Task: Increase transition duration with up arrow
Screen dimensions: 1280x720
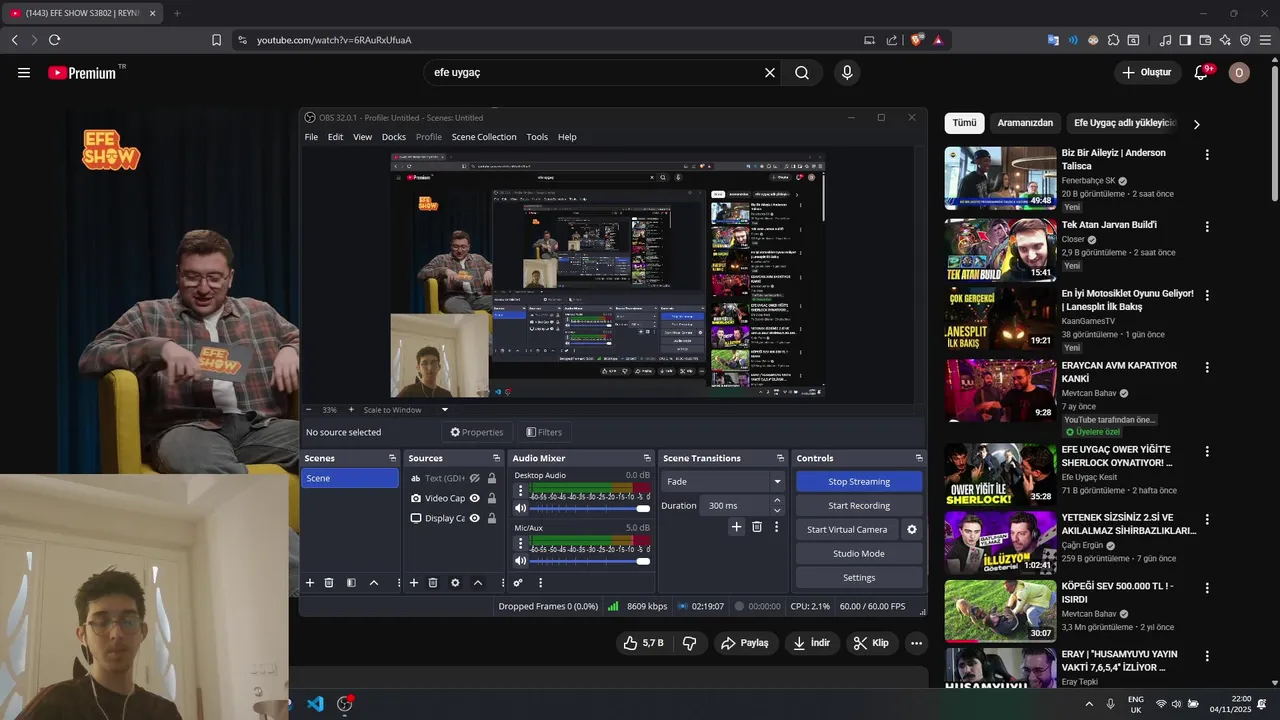Action: point(777,501)
